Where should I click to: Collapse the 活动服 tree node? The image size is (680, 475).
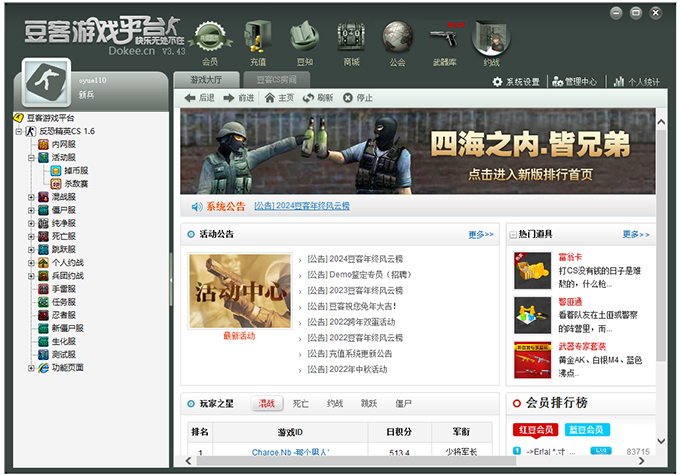(x=31, y=157)
